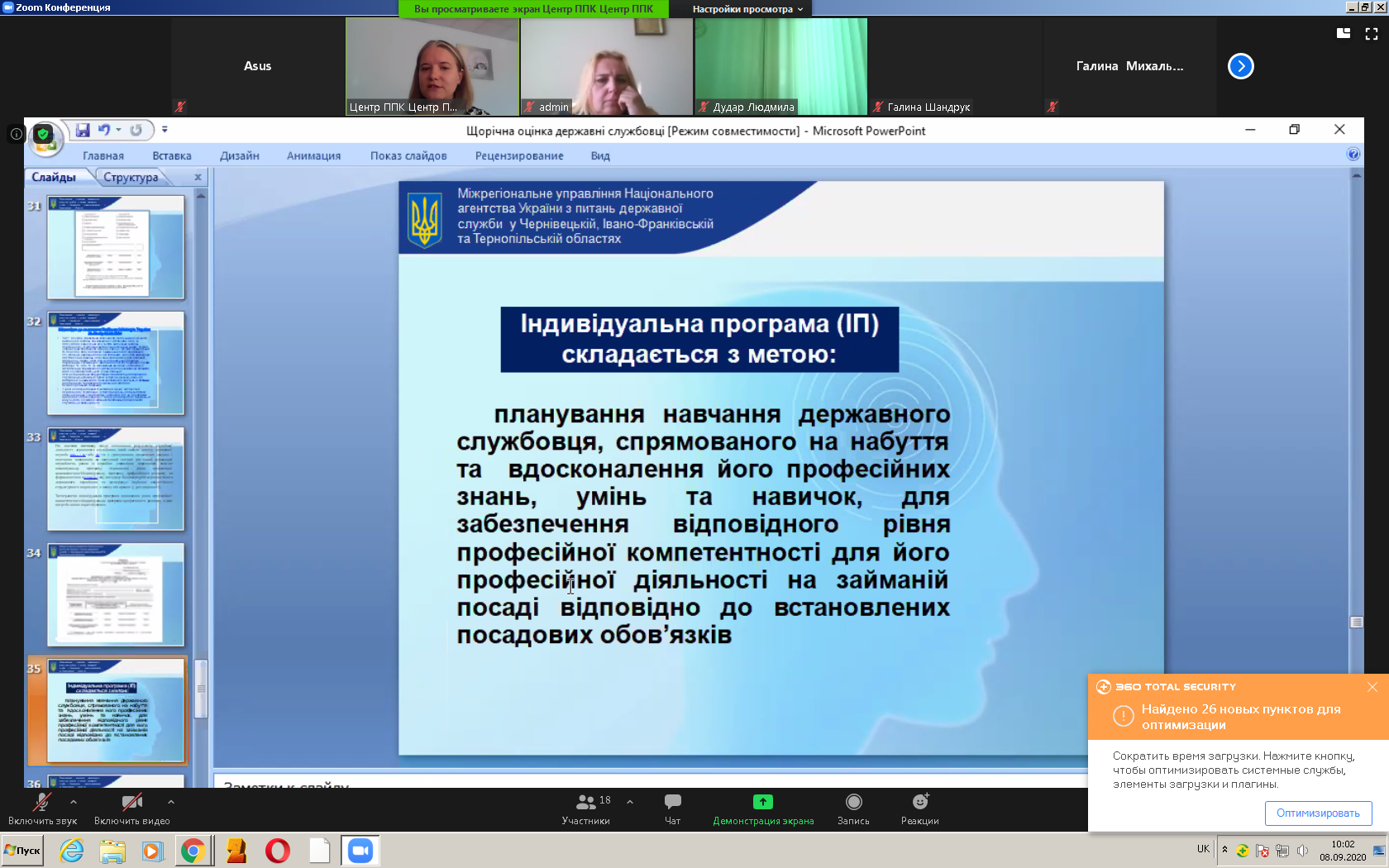Image resolution: width=1389 pixels, height=868 pixels.
Task: Click the 360 Total Security warning icon
Action: click(1123, 716)
